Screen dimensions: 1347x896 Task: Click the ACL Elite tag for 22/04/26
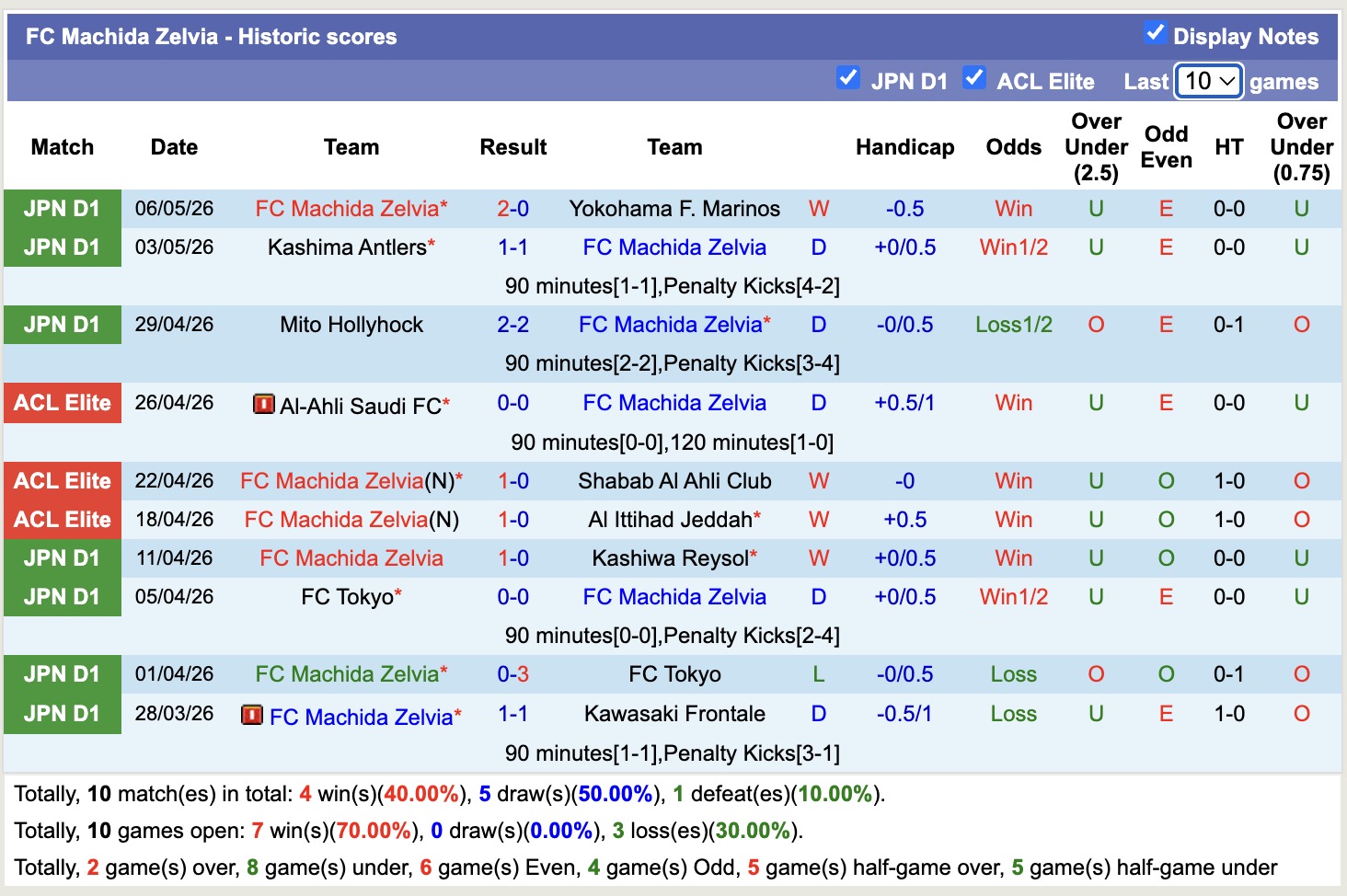tap(63, 481)
